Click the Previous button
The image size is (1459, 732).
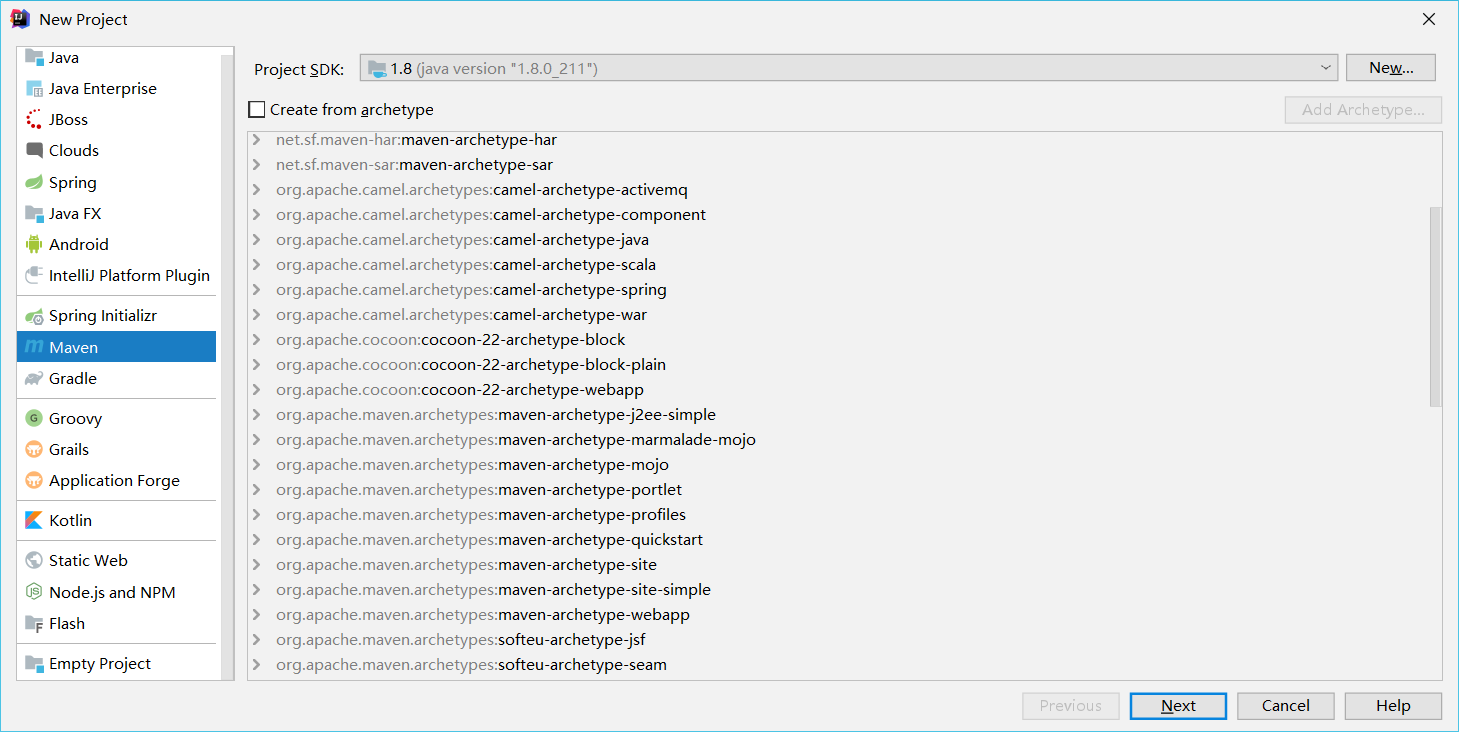[x=1070, y=706]
